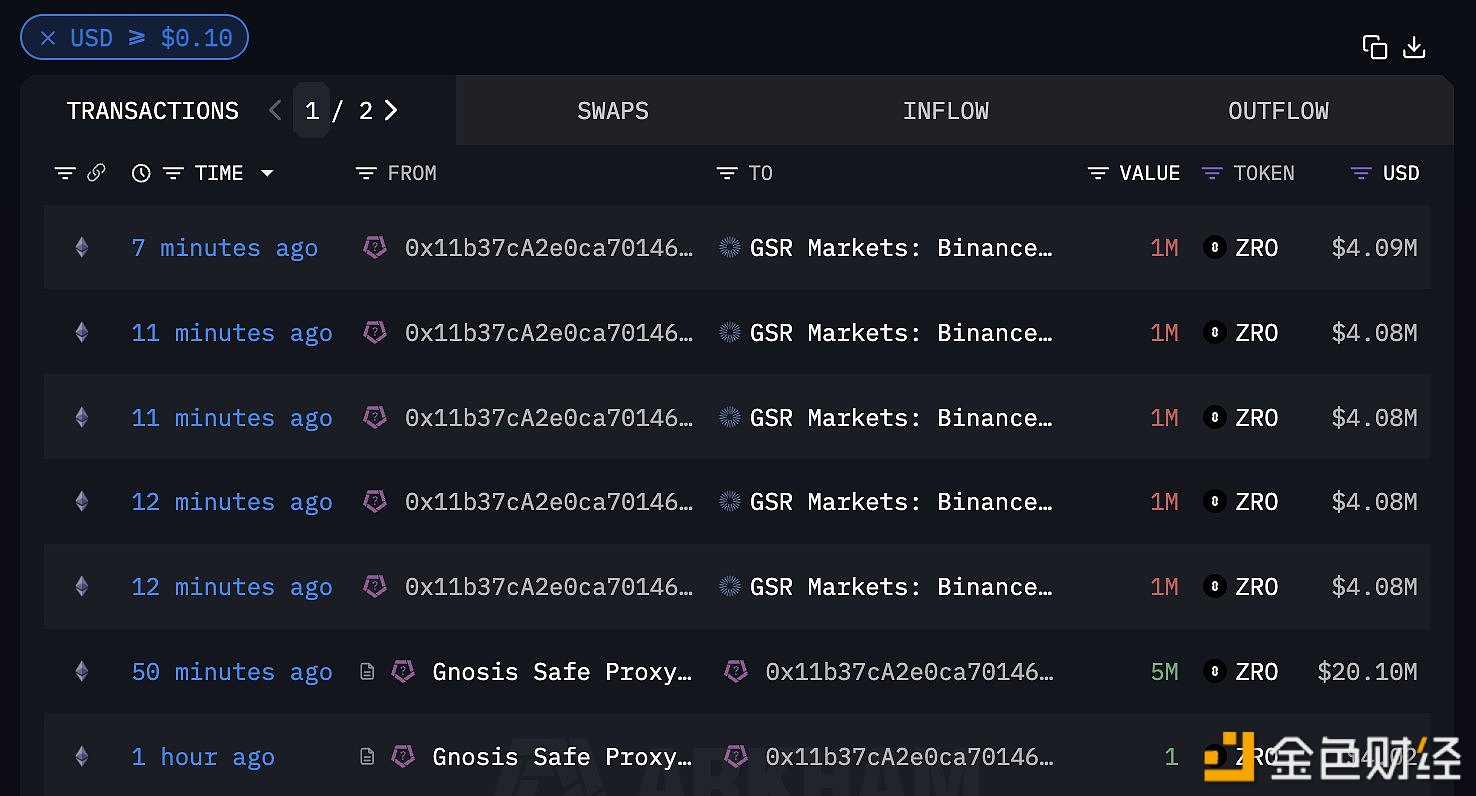The width and height of the screenshot is (1476, 796).
Task: Open the USD column filter
Action: [x=1361, y=173]
